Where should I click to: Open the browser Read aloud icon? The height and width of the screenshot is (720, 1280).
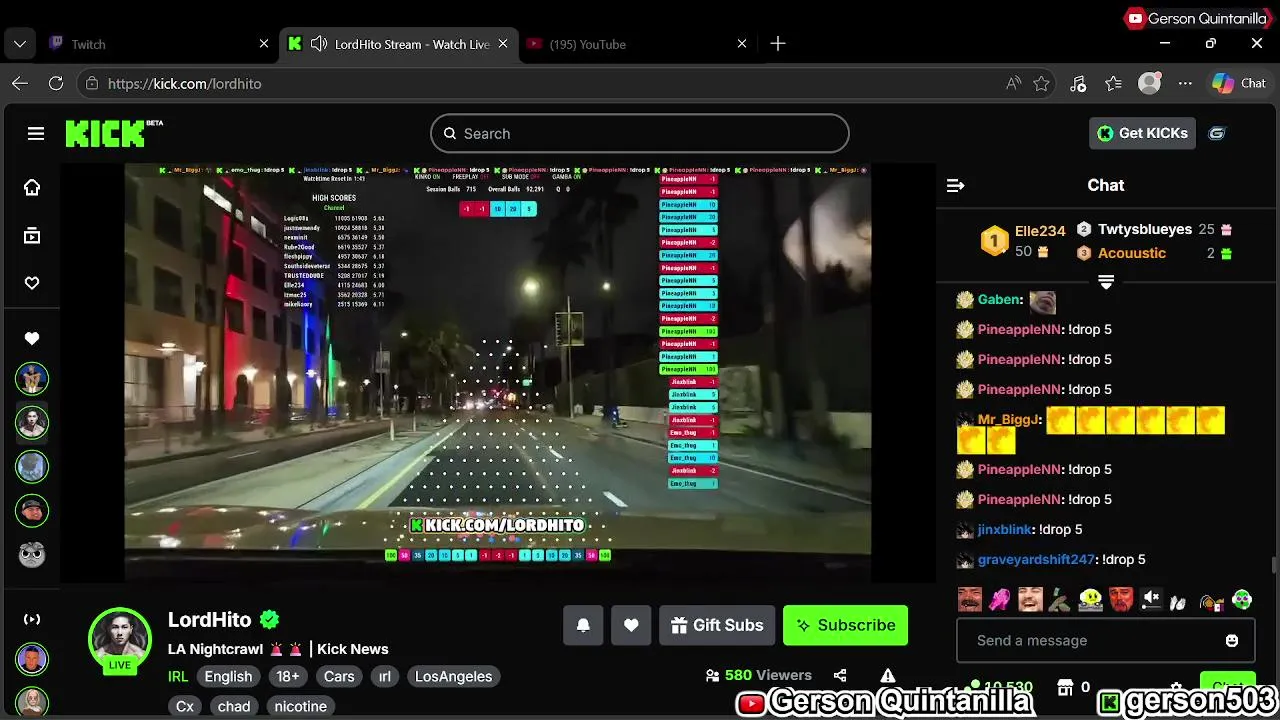[1013, 84]
